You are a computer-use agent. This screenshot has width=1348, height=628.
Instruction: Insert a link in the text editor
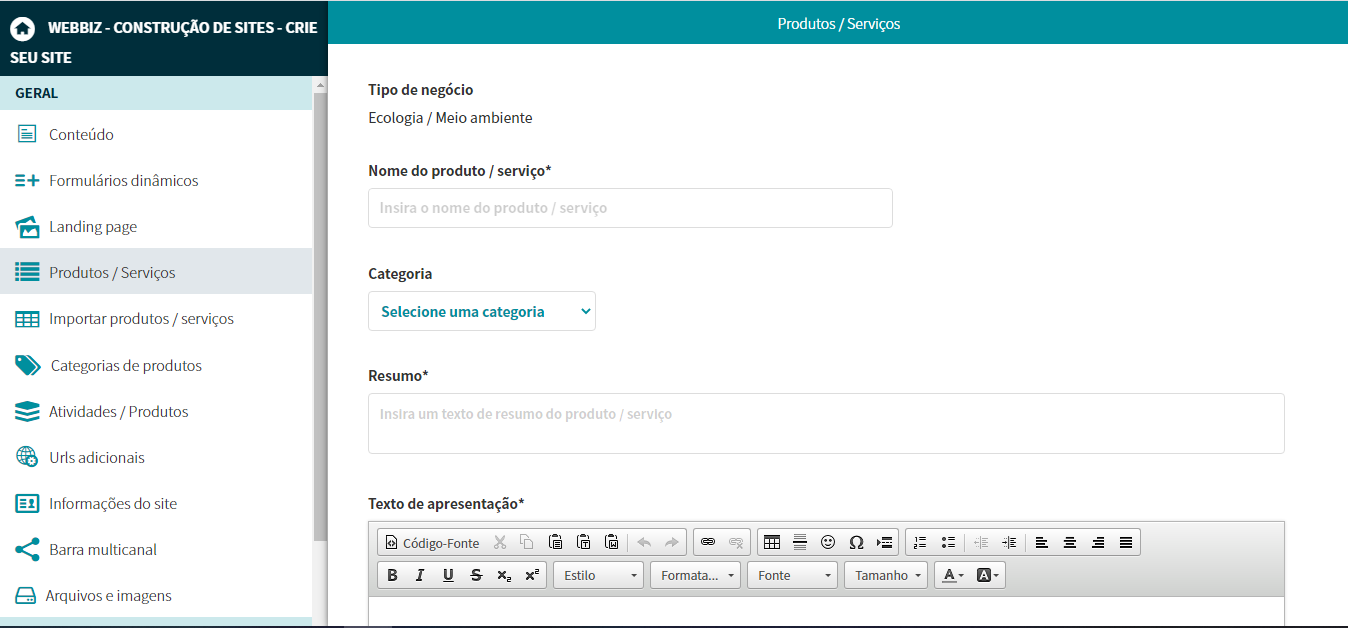708,542
